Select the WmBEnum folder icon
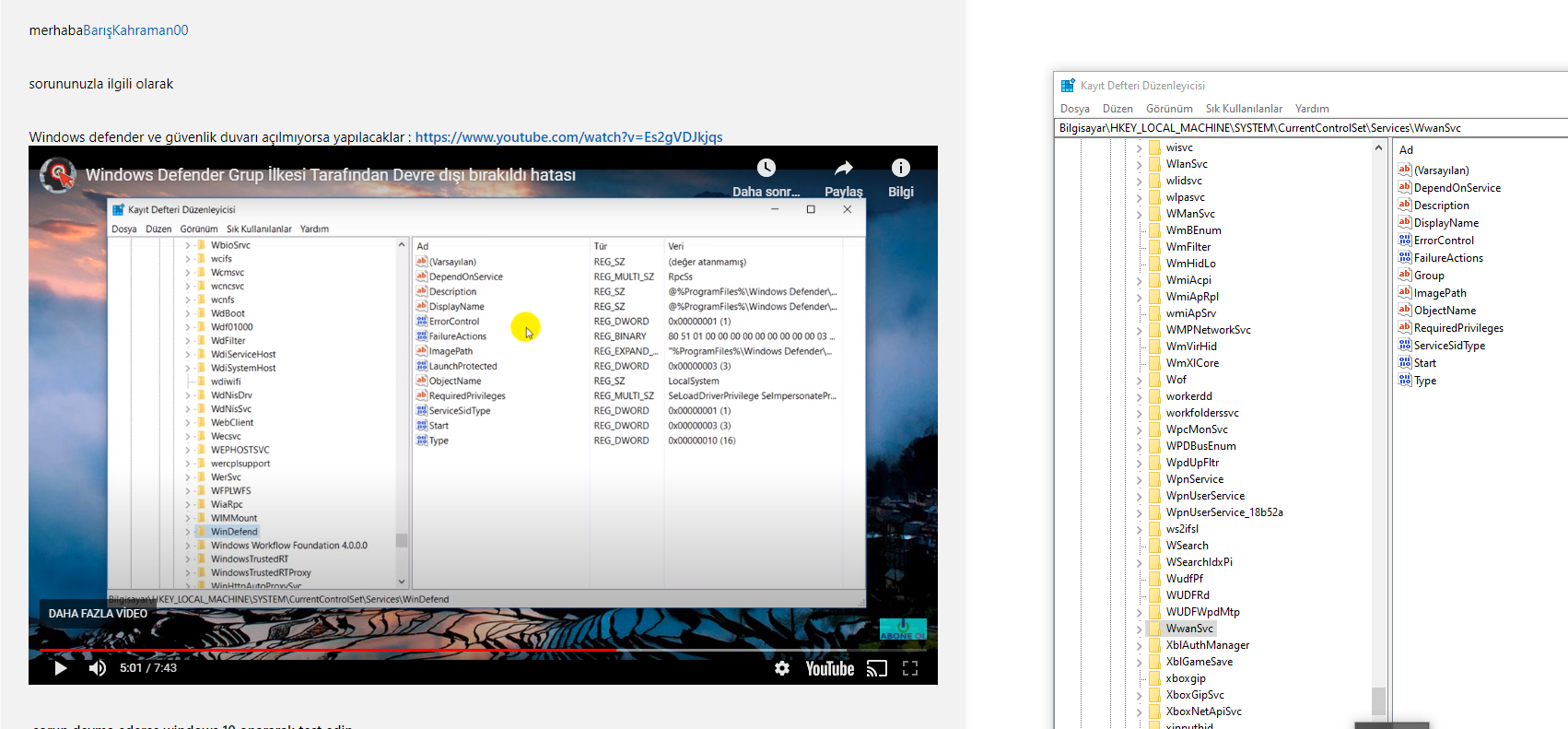The width and height of the screenshot is (1568, 729). tap(1154, 230)
